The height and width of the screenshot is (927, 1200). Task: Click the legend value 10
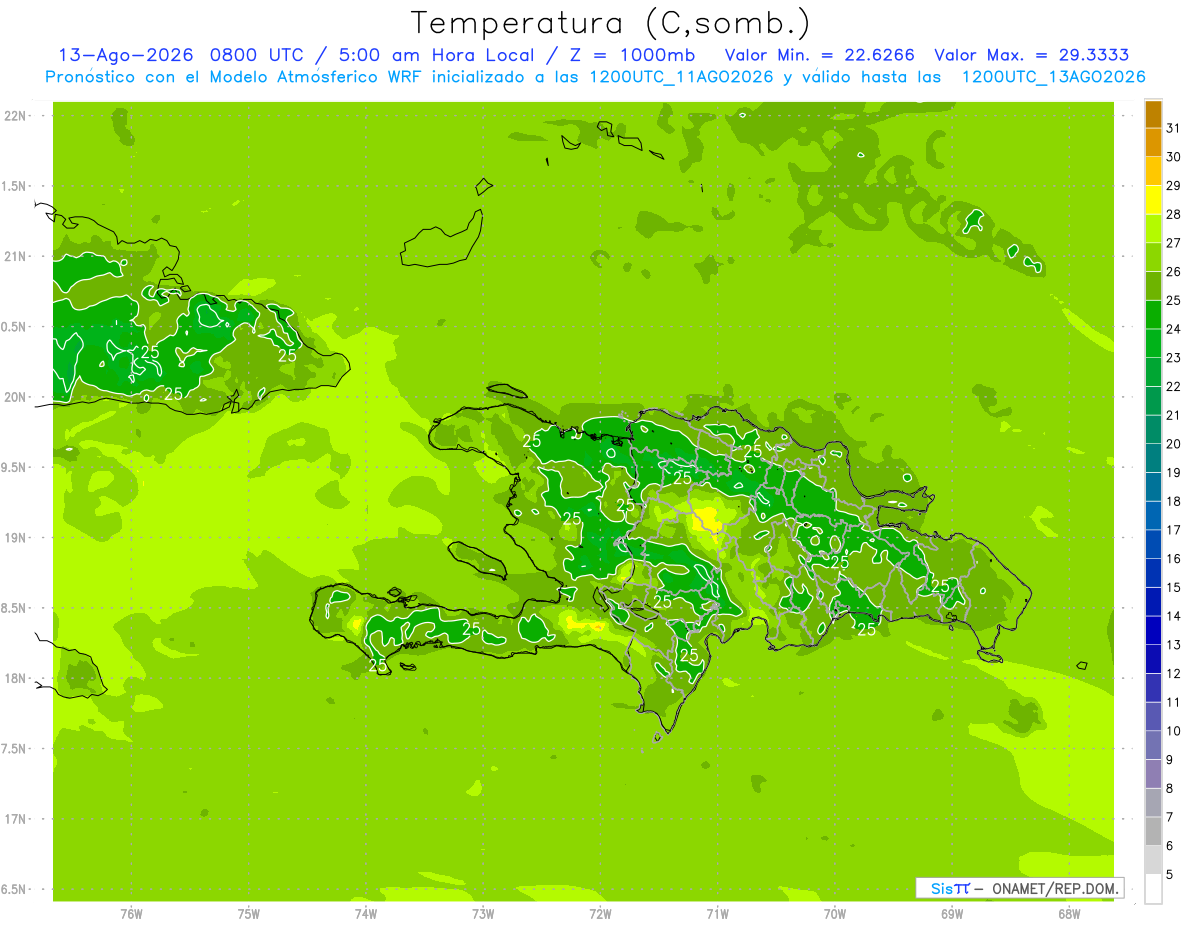coord(1174,731)
